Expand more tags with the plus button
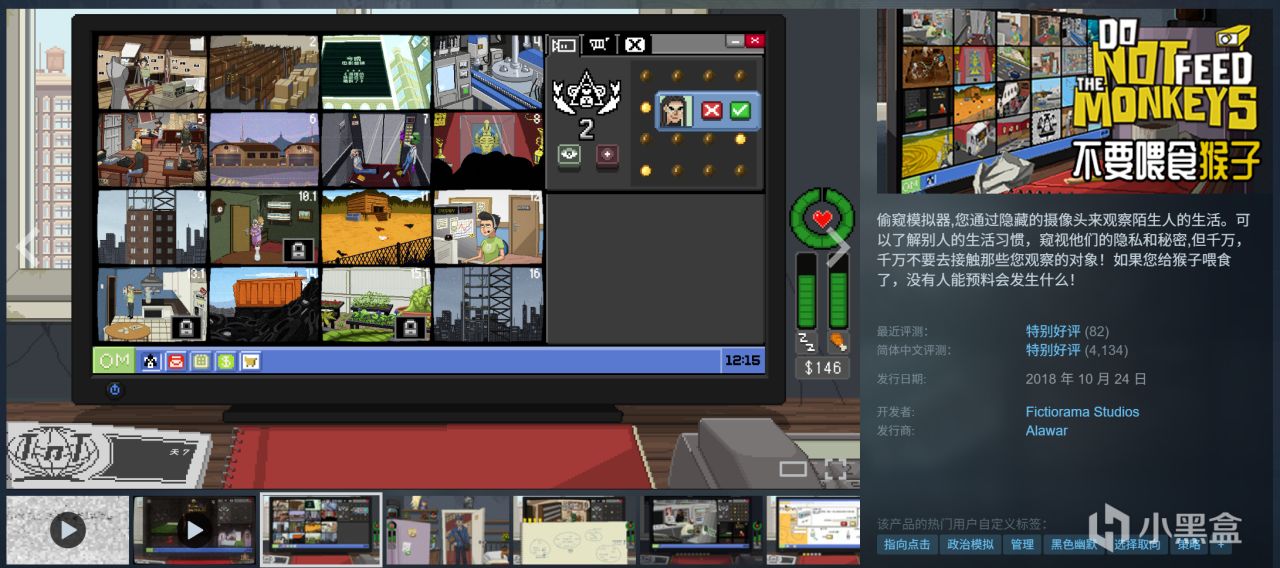The width and height of the screenshot is (1280, 568). (x=1220, y=544)
